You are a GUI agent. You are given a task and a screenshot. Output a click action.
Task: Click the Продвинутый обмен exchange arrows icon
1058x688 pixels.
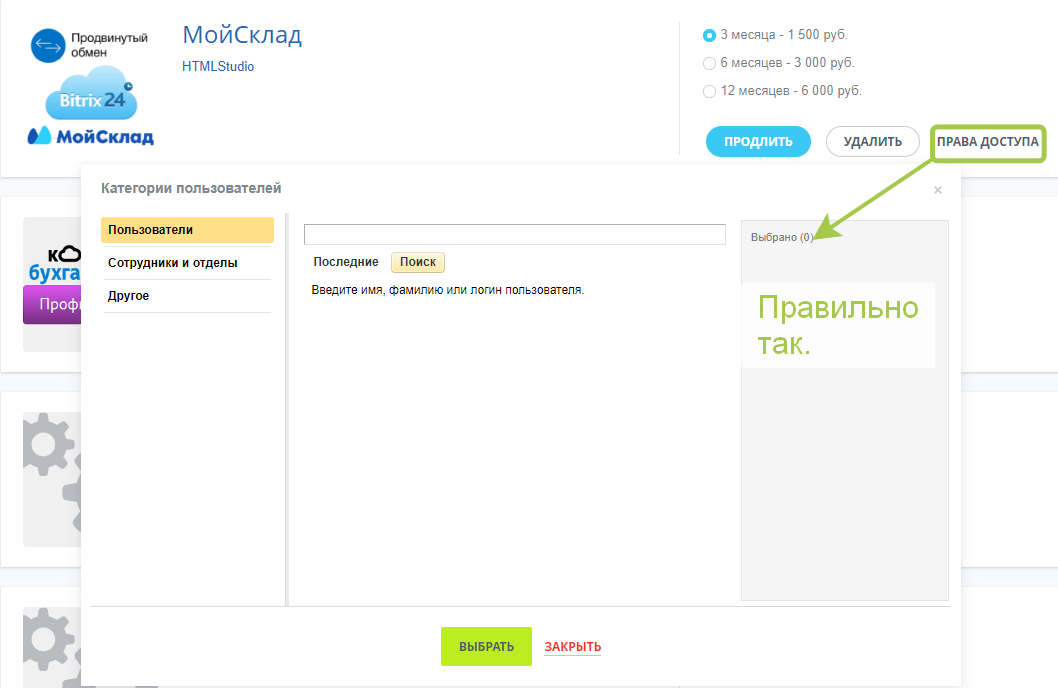(x=47, y=46)
